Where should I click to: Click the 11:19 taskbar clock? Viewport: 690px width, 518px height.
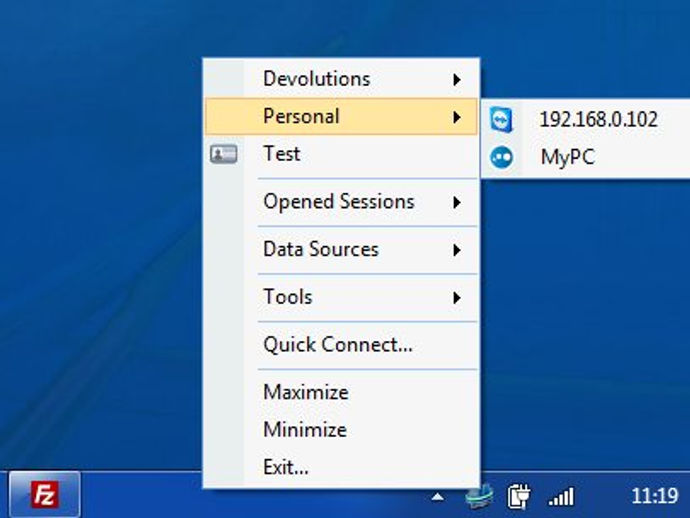(655, 496)
